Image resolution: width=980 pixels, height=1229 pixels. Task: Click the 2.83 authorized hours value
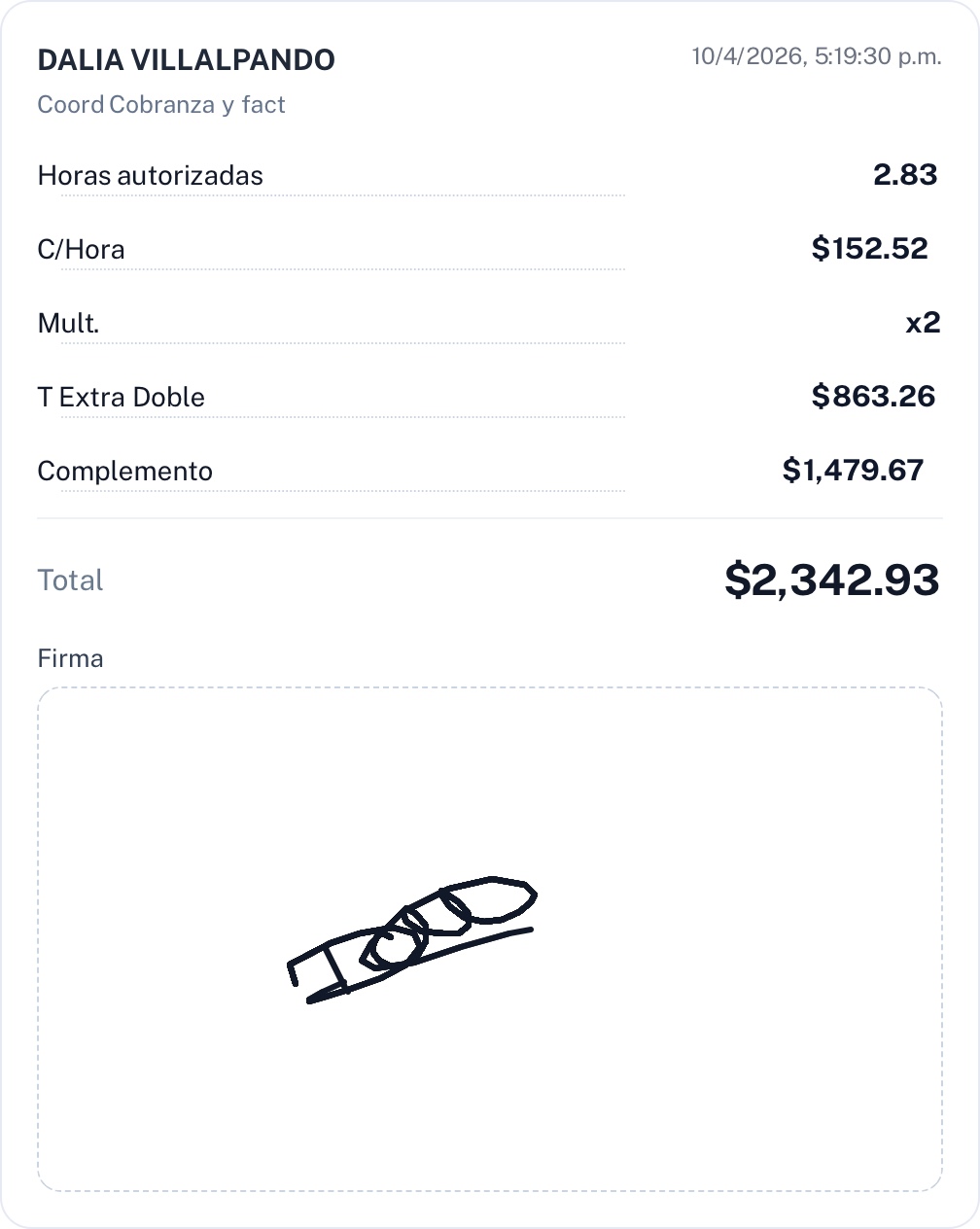[905, 175]
